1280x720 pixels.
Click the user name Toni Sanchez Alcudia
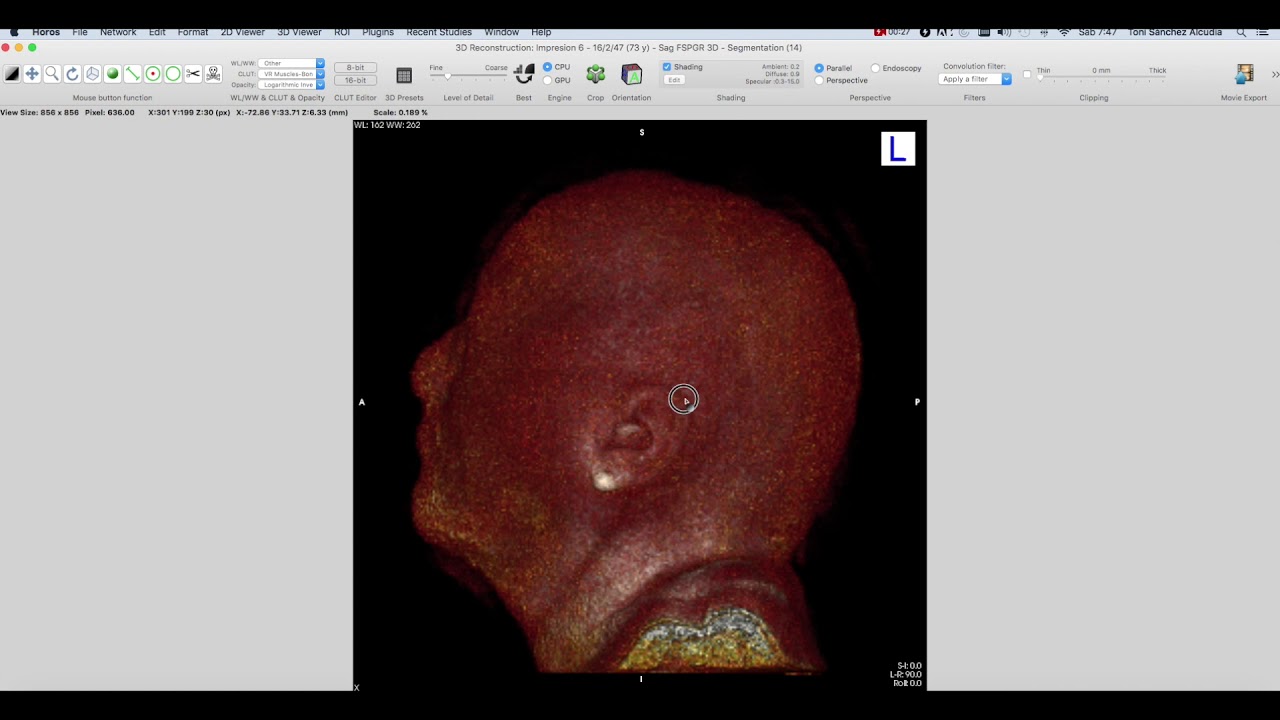(x=1175, y=32)
